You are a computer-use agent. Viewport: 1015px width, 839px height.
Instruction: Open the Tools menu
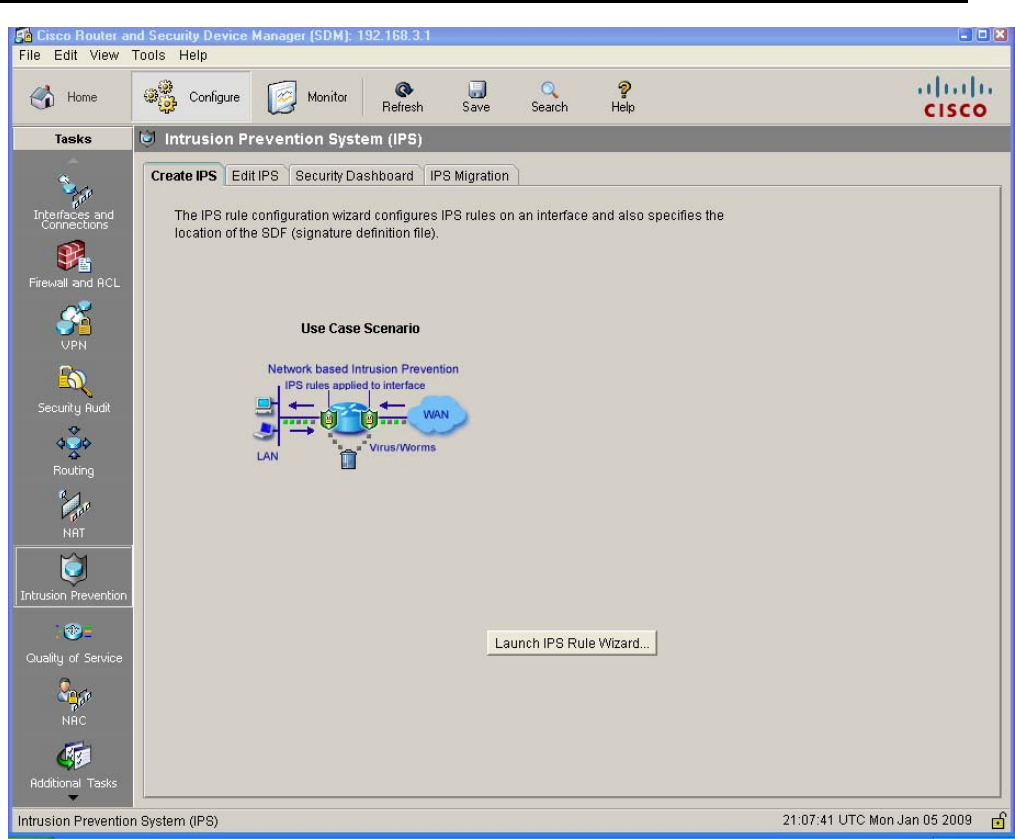148,55
